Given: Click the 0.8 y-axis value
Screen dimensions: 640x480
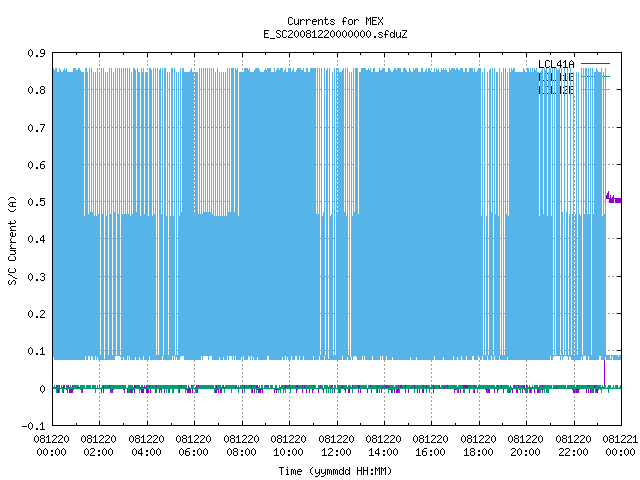Looking at the screenshot, I should [36, 90].
